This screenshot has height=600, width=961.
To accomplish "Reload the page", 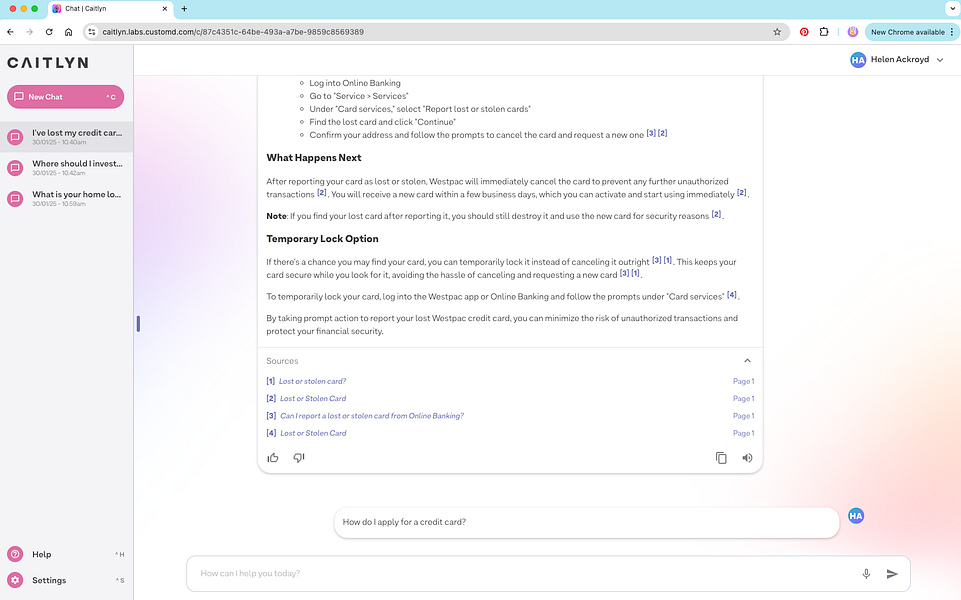I will click(x=49, y=32).
